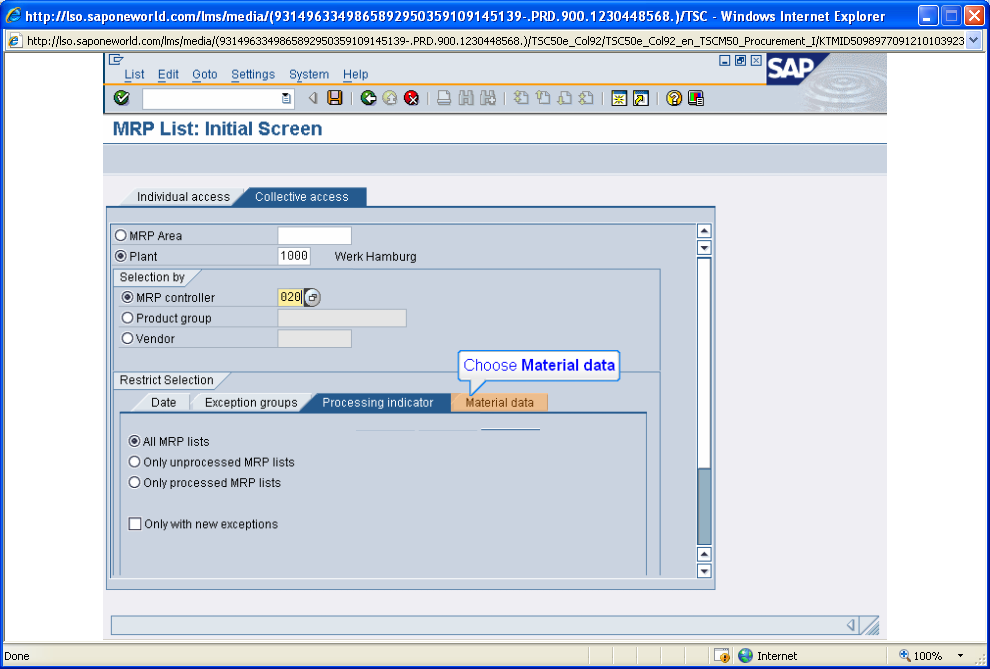Image resolution: width=990 pixels, height=669 pixels.
Task: Click the red Cancel icon
Action: (412, 98)
